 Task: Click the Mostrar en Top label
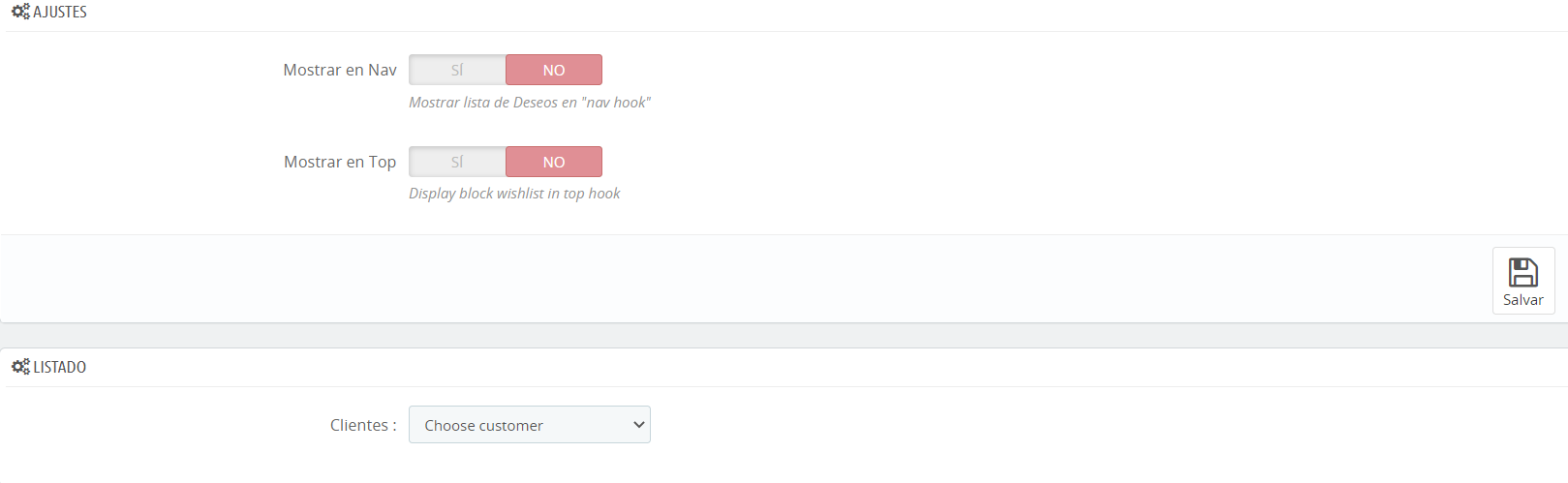[340, 162]
